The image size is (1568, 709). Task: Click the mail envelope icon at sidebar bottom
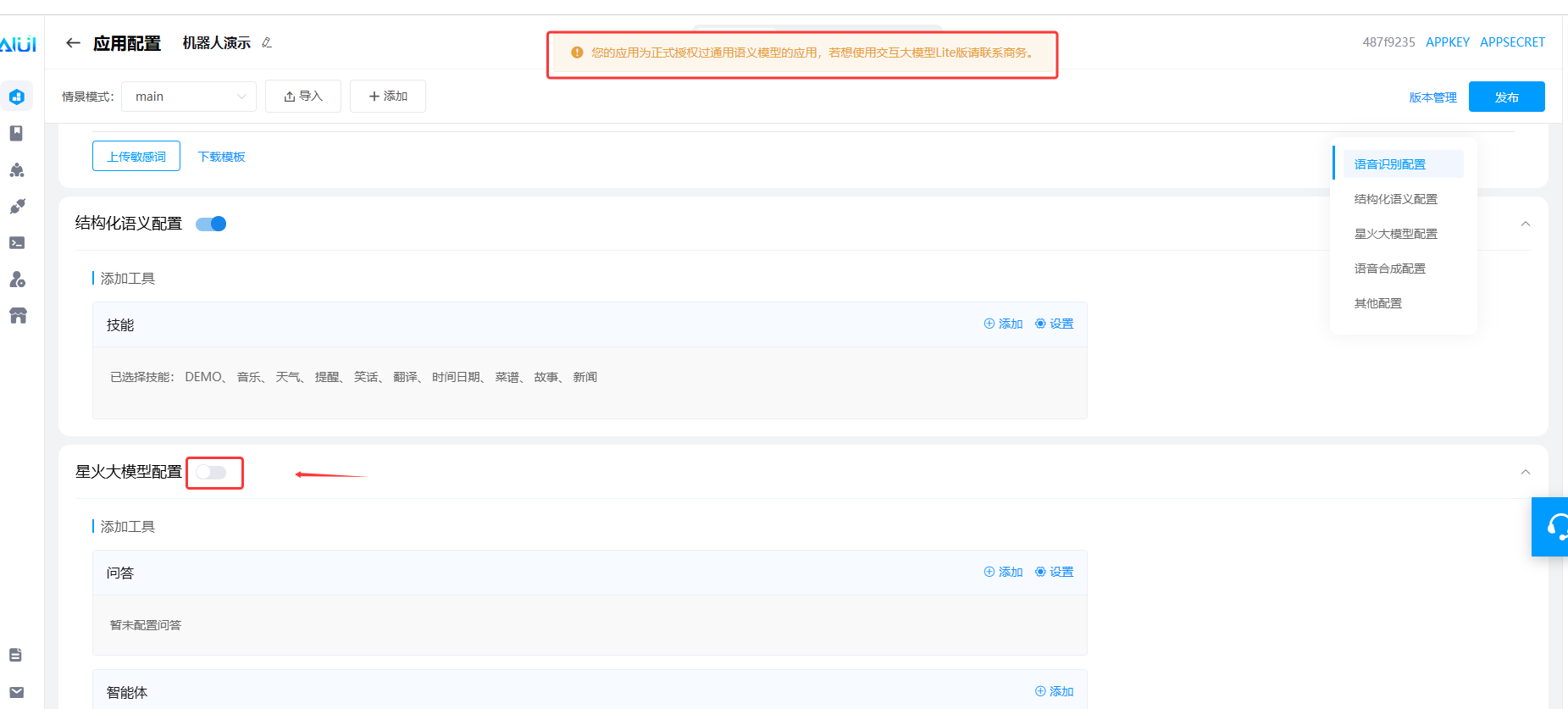click(16, 692)
